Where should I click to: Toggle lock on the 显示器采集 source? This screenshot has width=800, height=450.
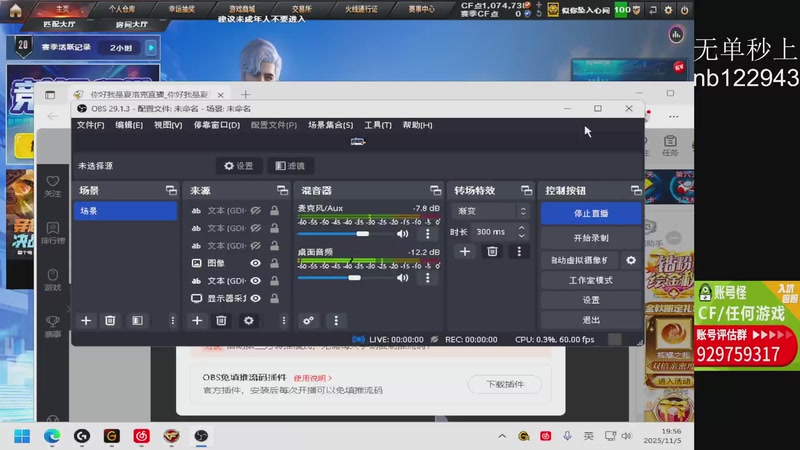point(274,298)
